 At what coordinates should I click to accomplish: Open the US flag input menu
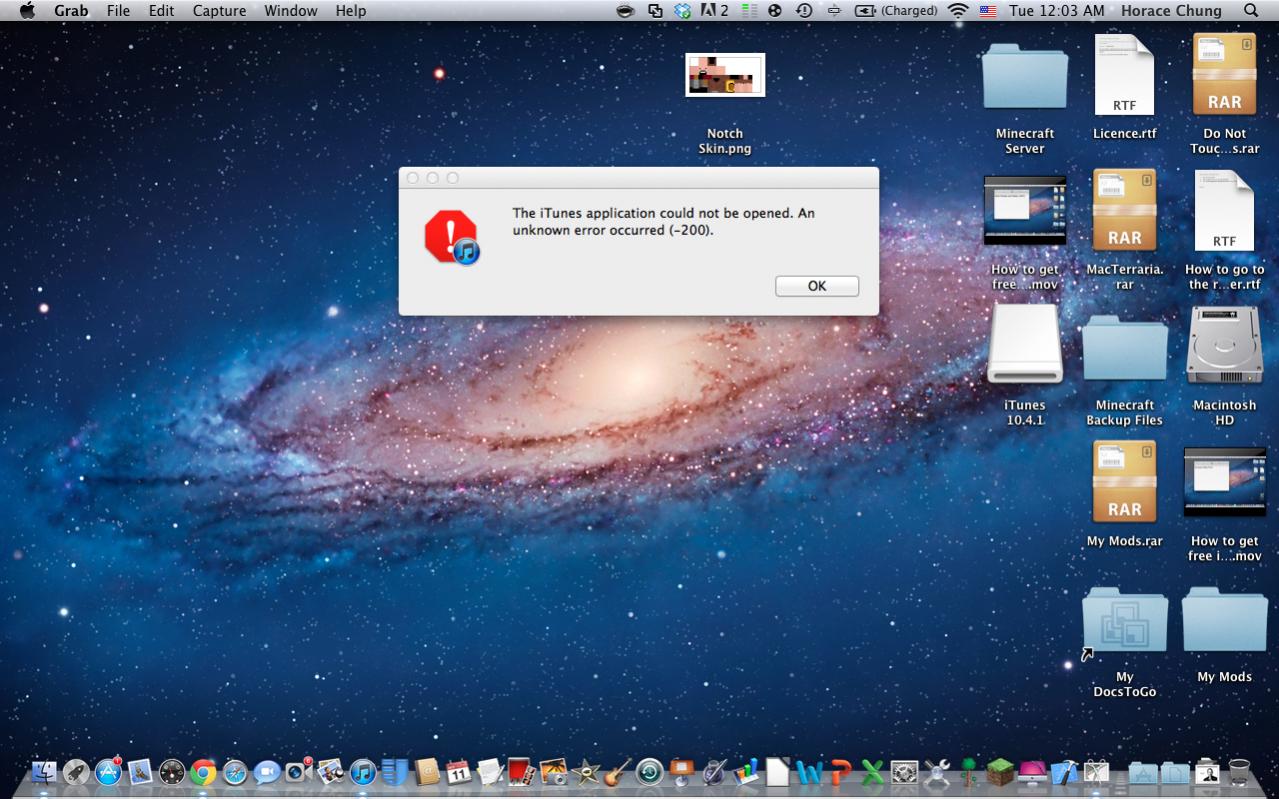click(988, 11)
